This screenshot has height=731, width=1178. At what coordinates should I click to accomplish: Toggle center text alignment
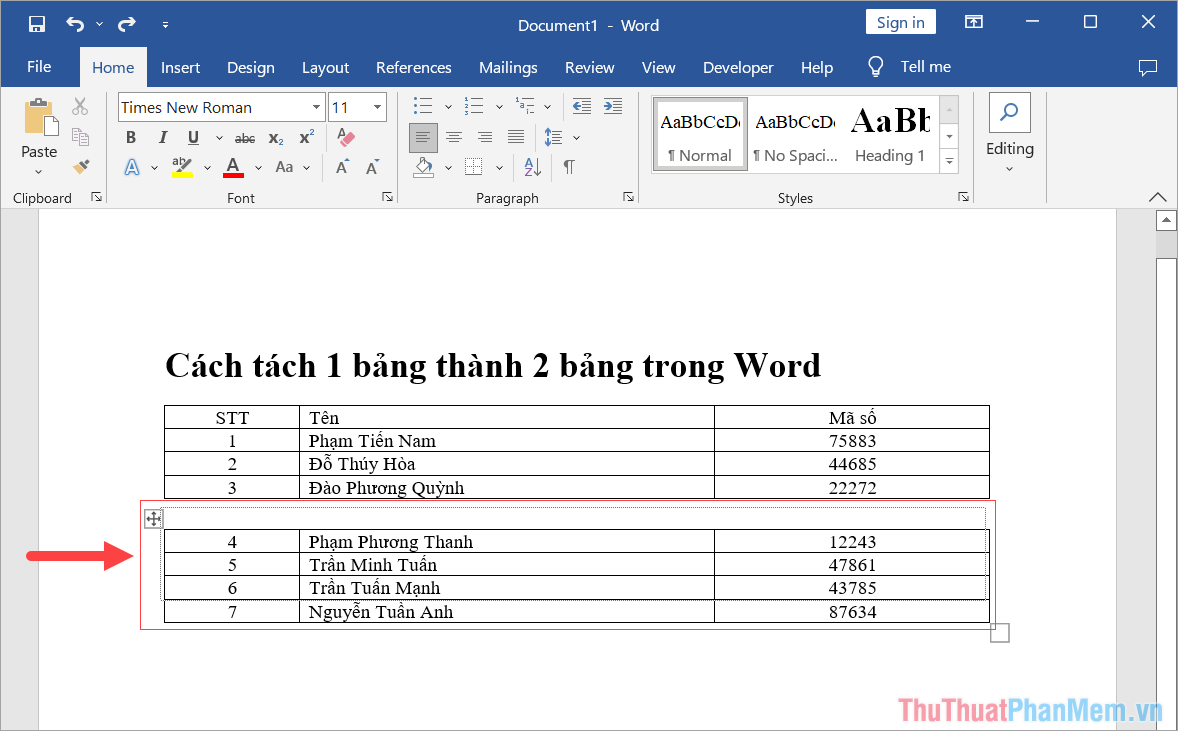tap(454, 137)
